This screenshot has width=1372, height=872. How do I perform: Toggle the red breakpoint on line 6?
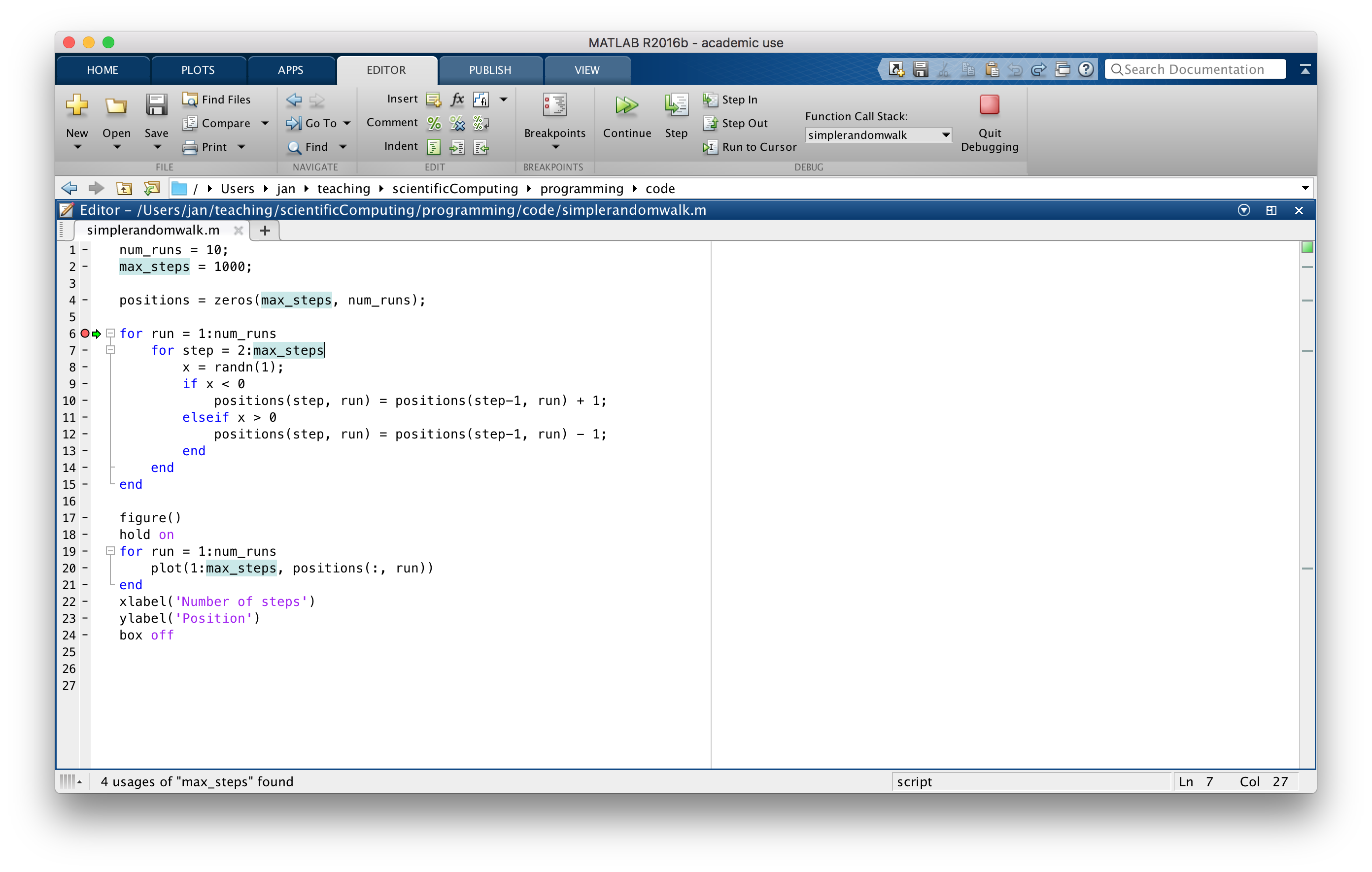click(85, 333)
